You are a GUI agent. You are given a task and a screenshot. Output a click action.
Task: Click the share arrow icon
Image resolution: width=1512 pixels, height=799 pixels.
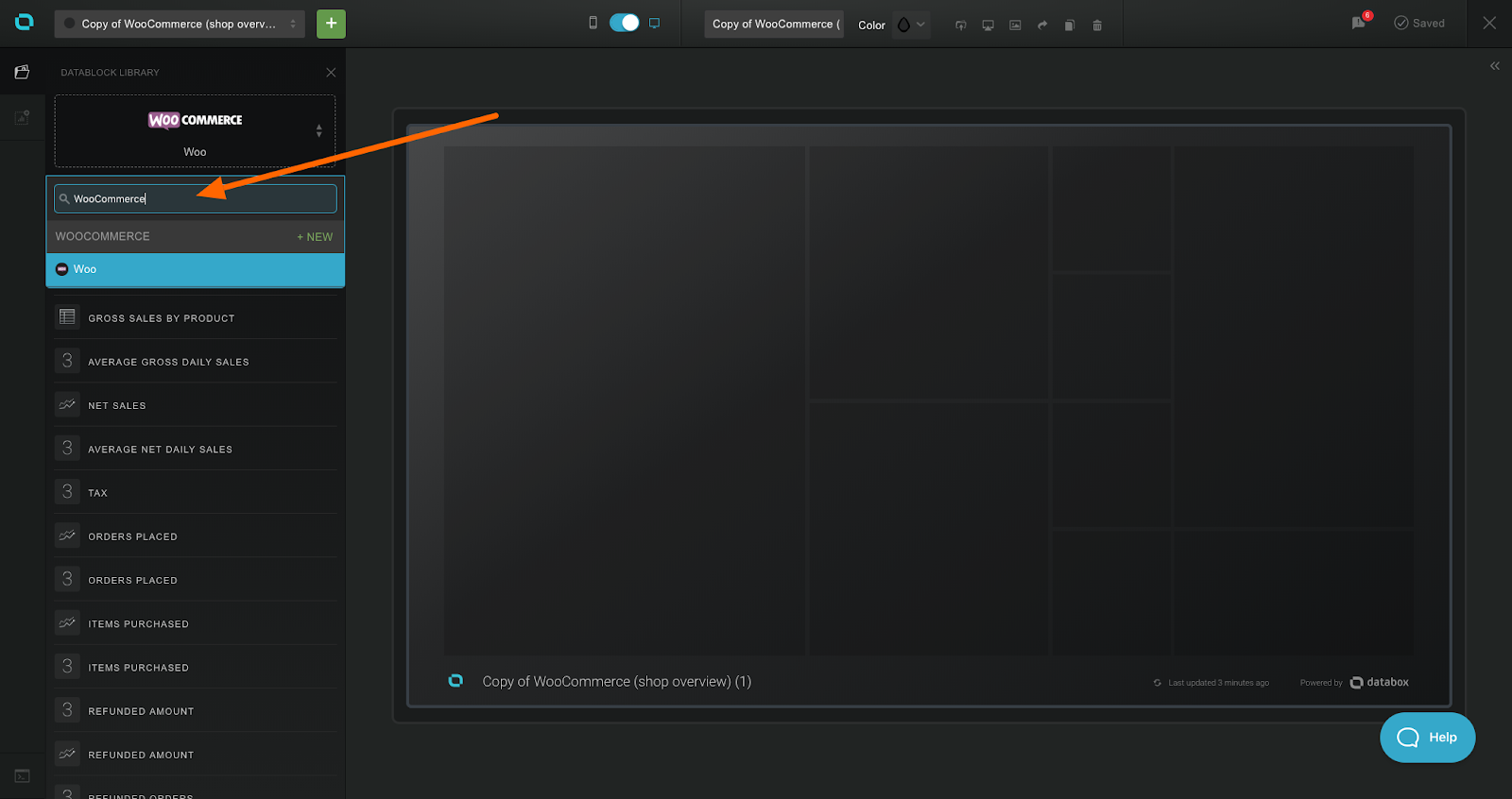[1042, 25]
